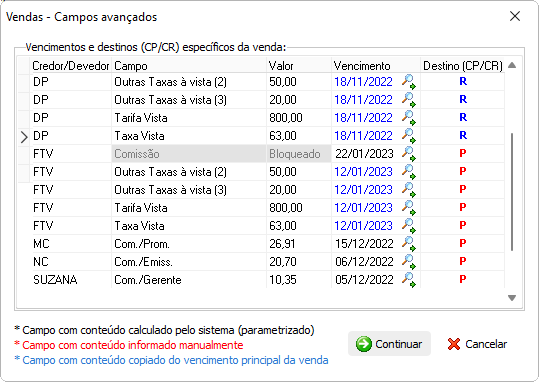The image size is (539, 382).
Task: Click date 18/11/2022 in DP Tarifa Vista row
Action: tap(363, 118)
